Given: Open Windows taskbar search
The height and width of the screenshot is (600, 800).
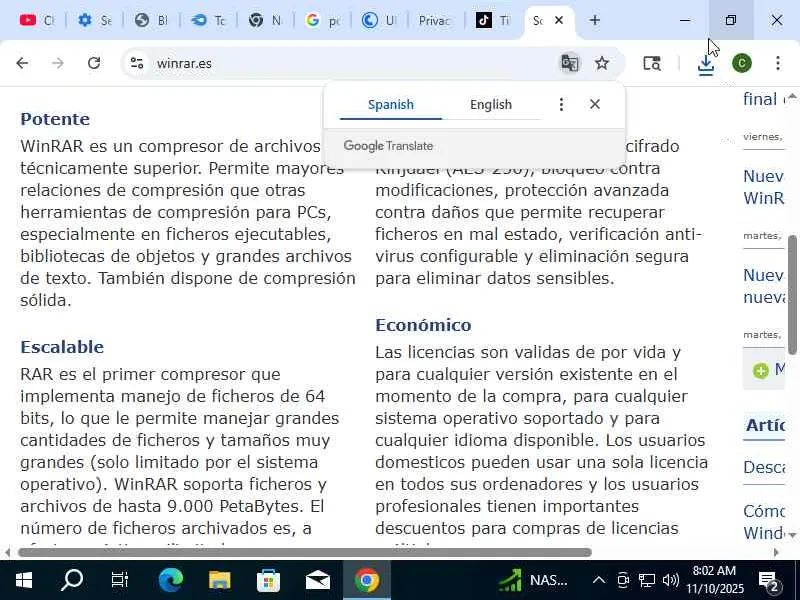Looking at the screenshot, I should click(x=71, y=580).
